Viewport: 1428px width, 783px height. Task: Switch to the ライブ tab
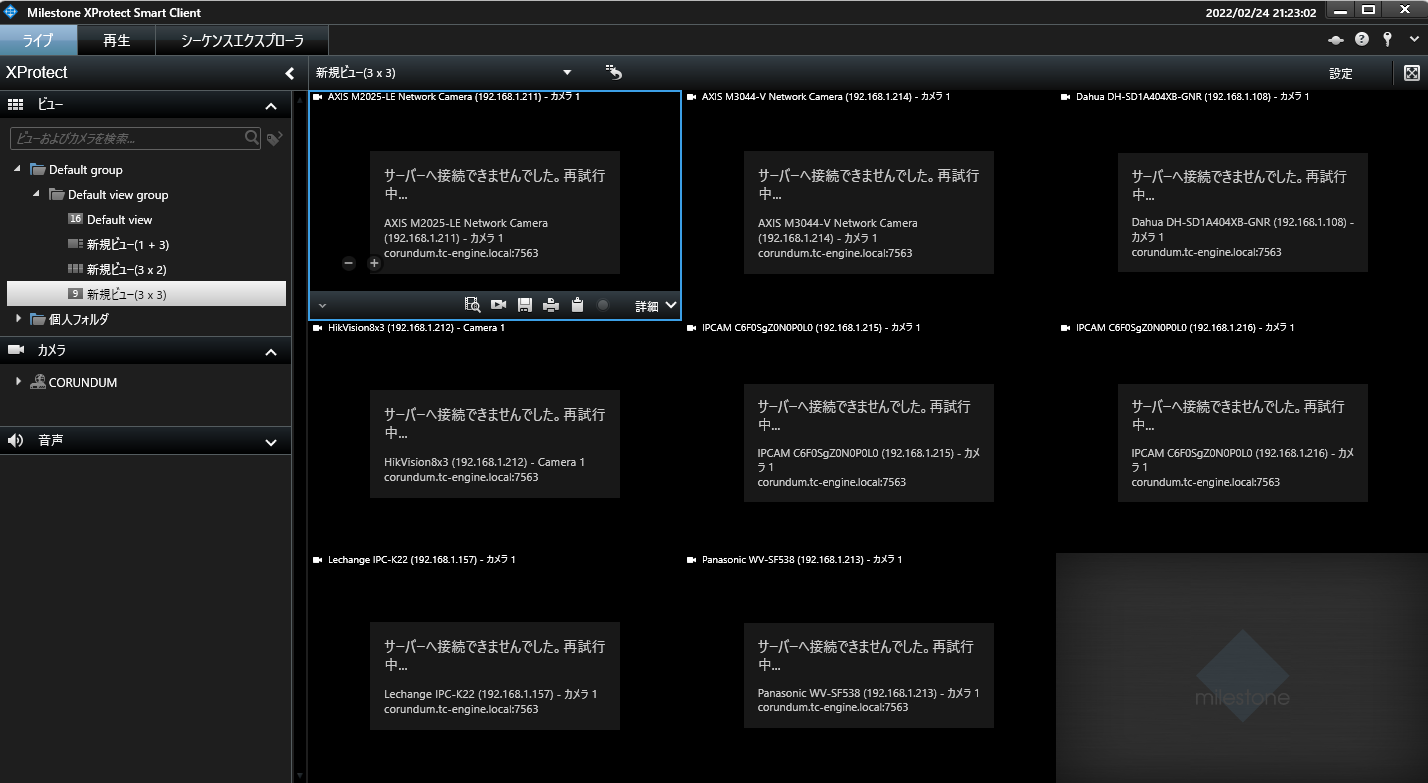[38, 41]
